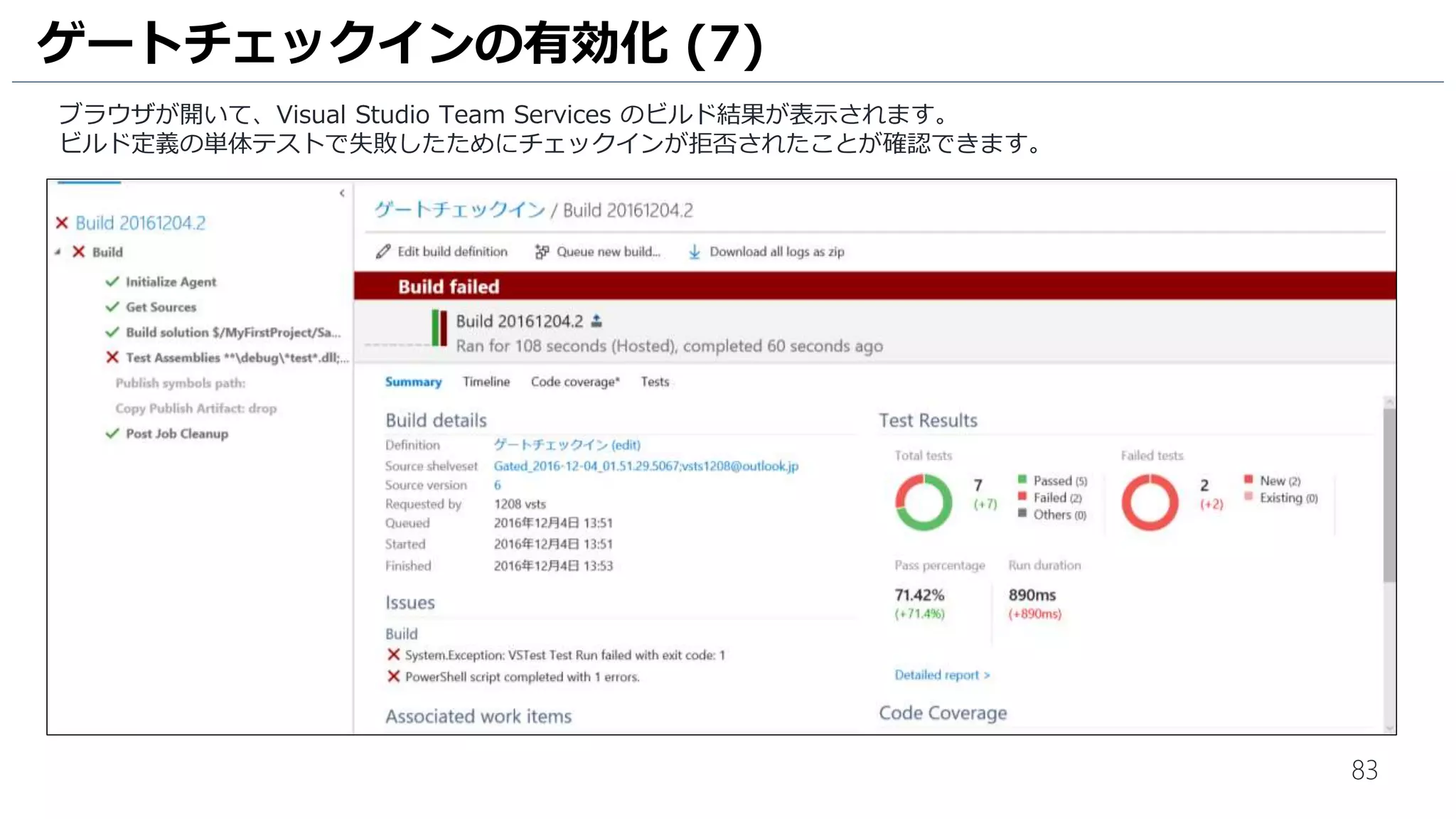Click the red X icon beside Build 20161204.2

(62, 223)
